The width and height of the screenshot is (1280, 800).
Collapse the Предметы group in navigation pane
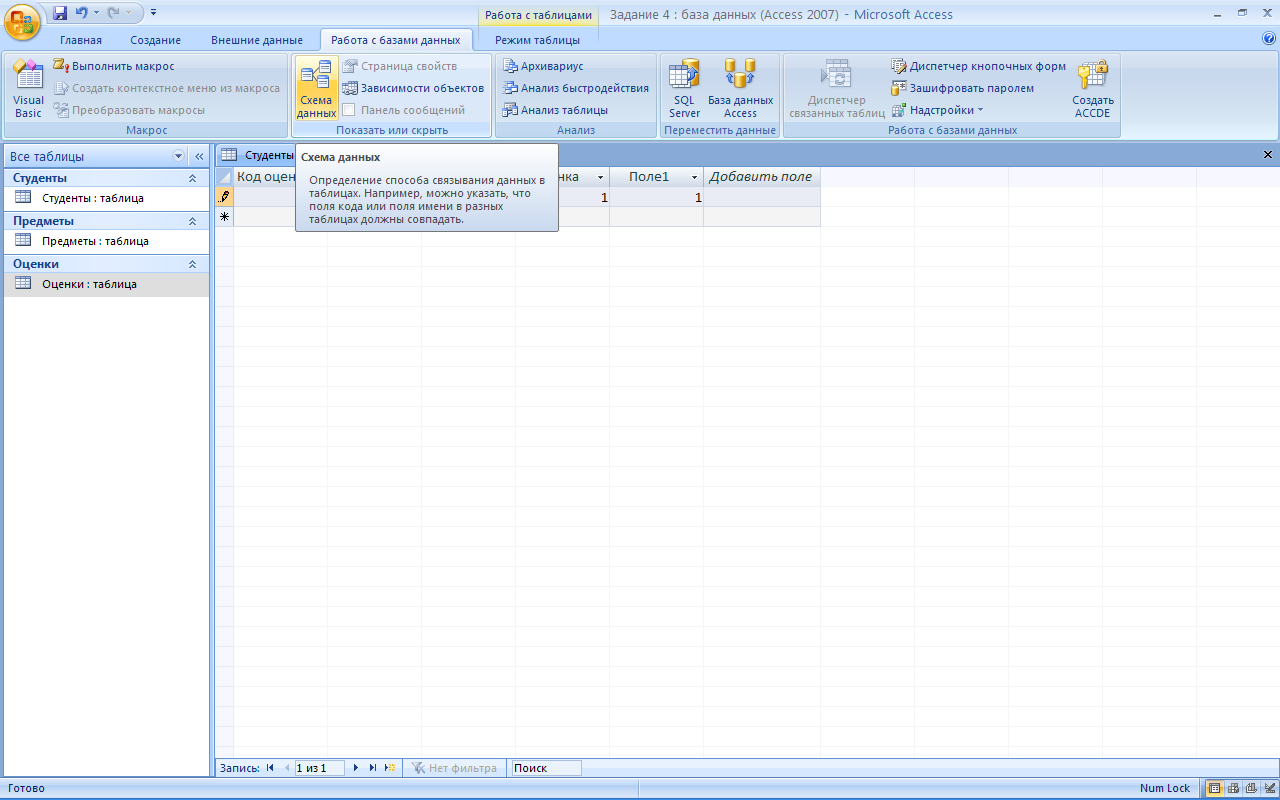point(192,221)
